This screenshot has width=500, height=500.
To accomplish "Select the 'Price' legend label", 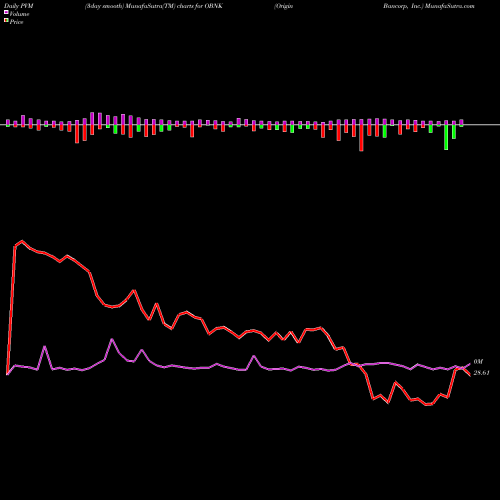I will 16,22.
